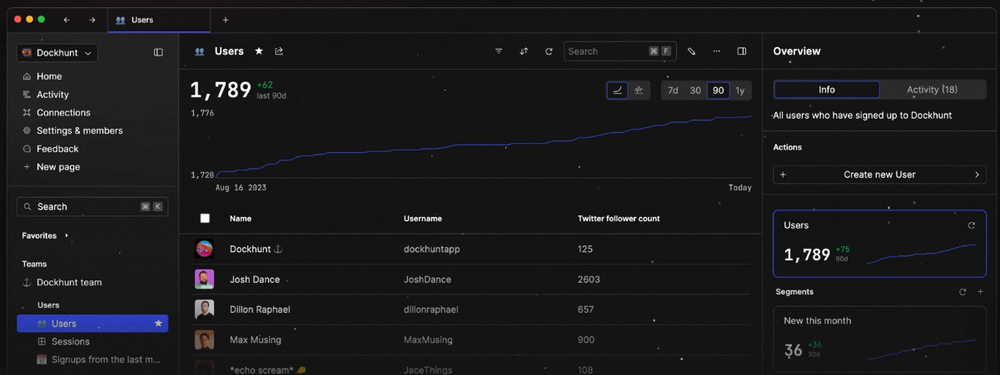Sort by Twitter follower count header
The height and width of the screenshot is (375, 1000).
(619, 219)
